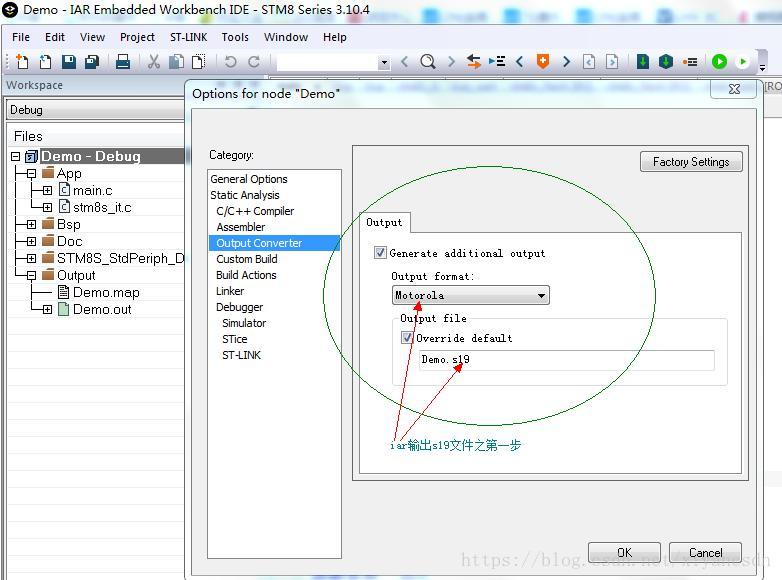Click the Save All toolbar icon
782x580 pixels.
(x=92, y=61)
